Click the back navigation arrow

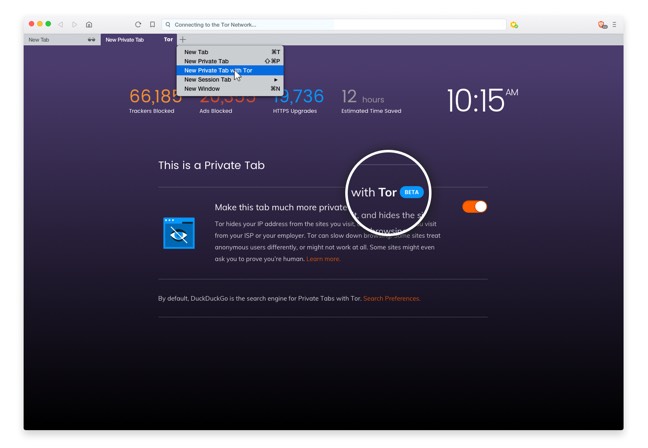(61, 24)
